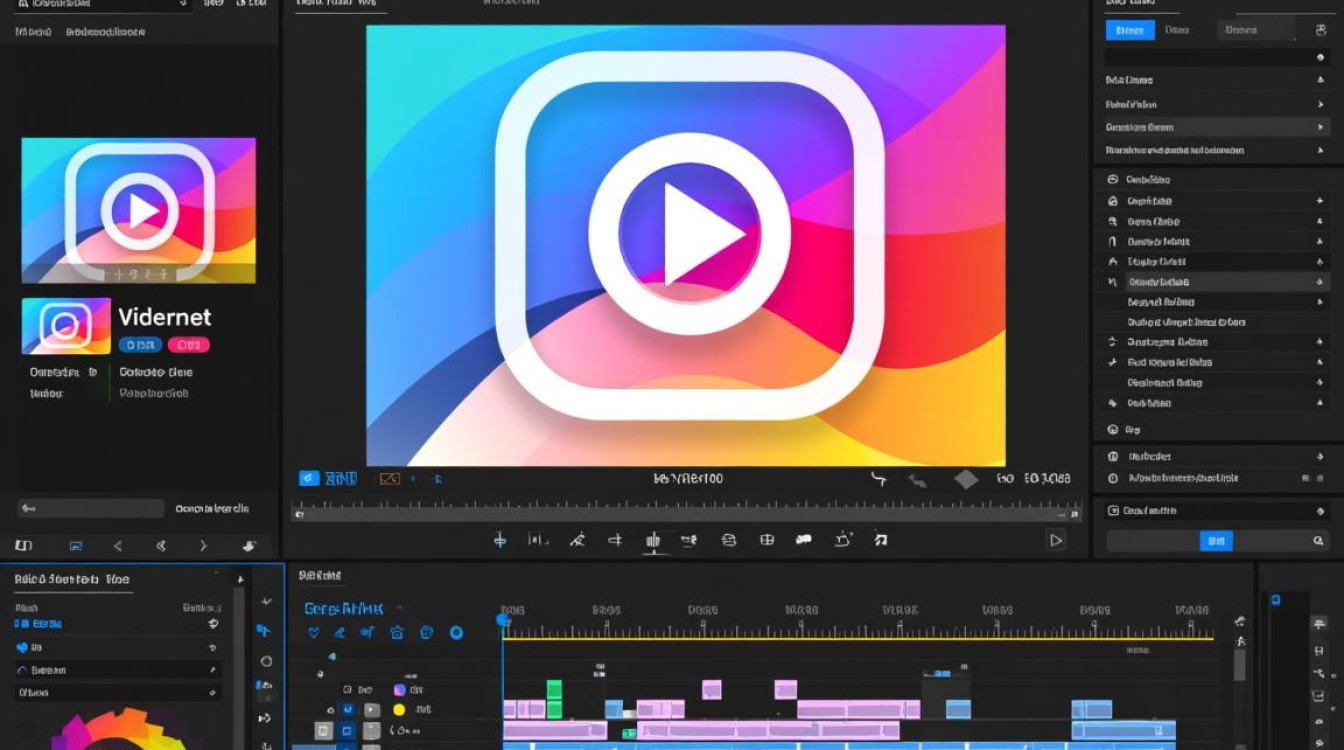Click the pink pill button under Vidernet
The image size is (1344, 750).
point(189,345)
